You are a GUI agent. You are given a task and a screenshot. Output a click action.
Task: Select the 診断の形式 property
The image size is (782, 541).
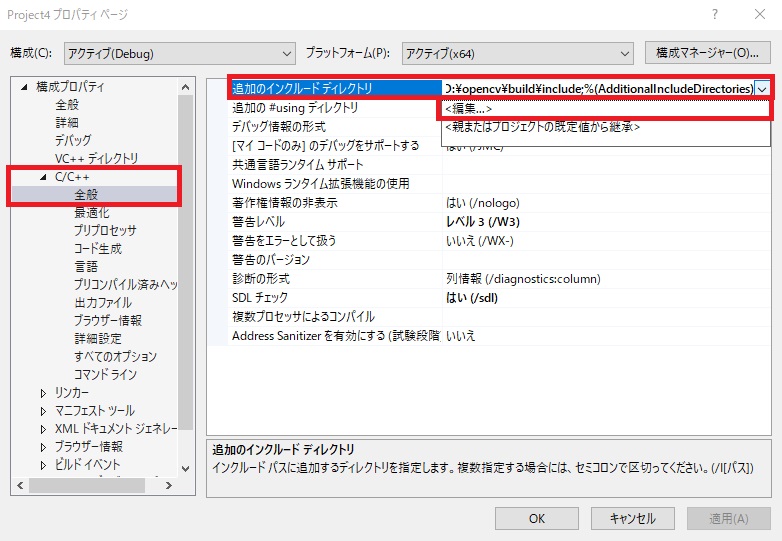click(260, 278)
